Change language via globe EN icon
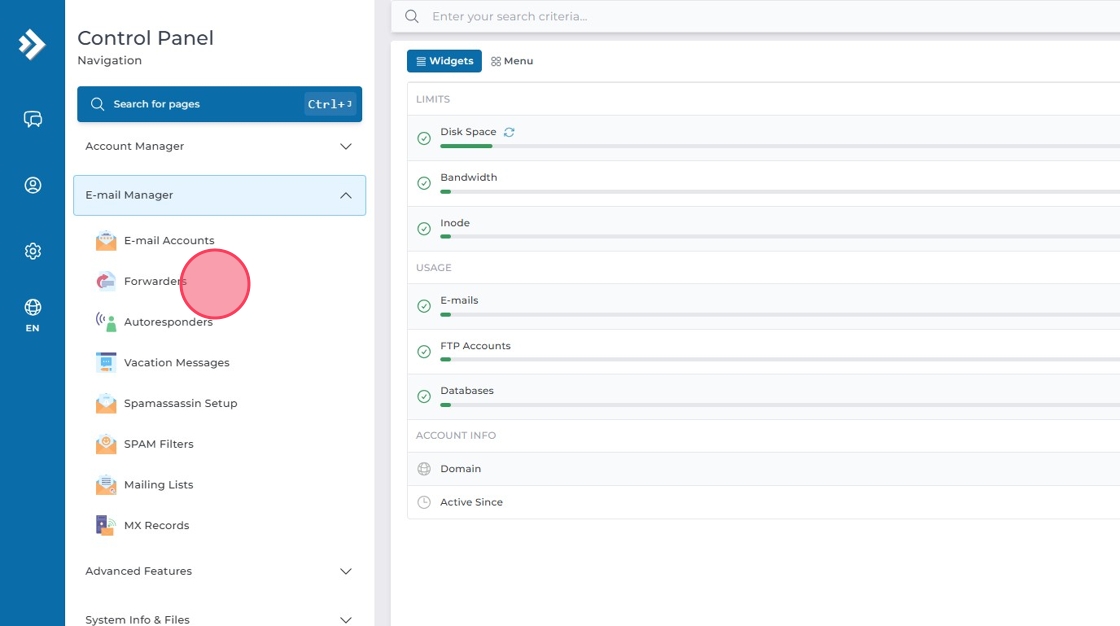Screen dimensions: 1120x626 pos(33,314)
